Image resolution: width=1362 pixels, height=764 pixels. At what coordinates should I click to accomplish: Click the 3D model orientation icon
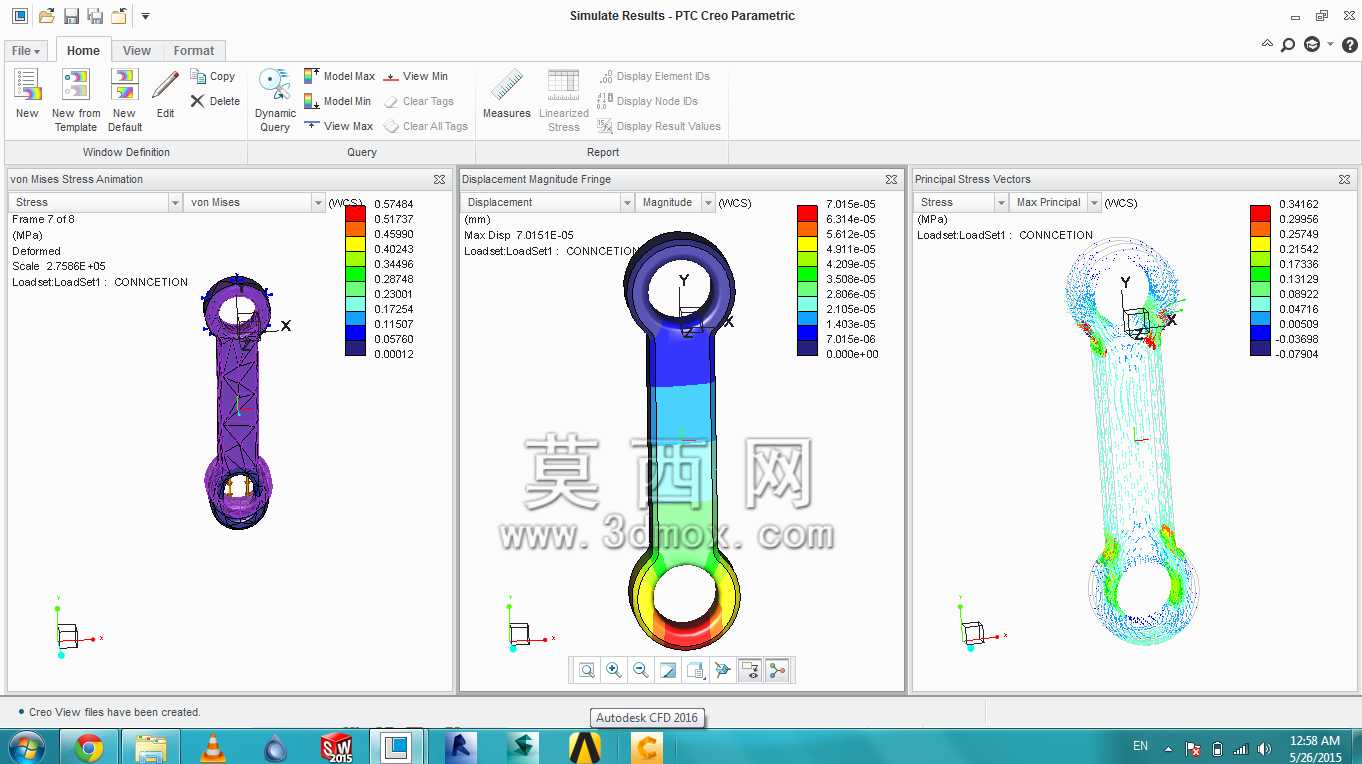(722, 670)
